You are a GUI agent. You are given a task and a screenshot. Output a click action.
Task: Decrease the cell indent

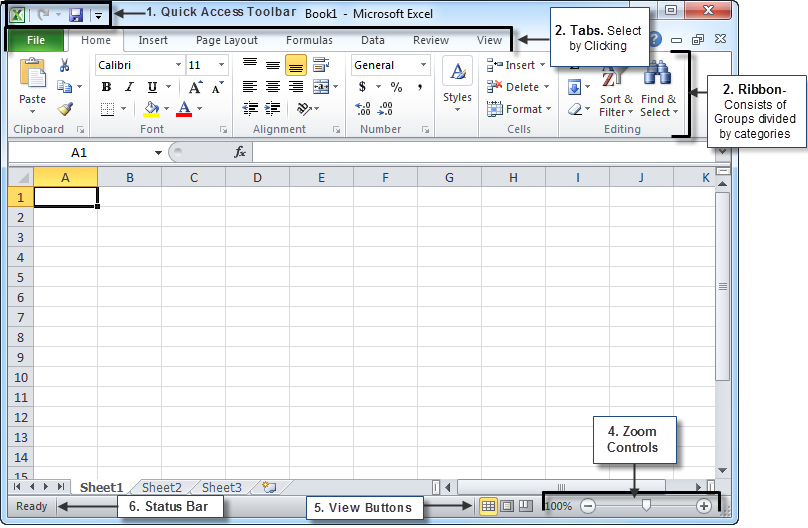pyautogui.click(x=250, y=108)
